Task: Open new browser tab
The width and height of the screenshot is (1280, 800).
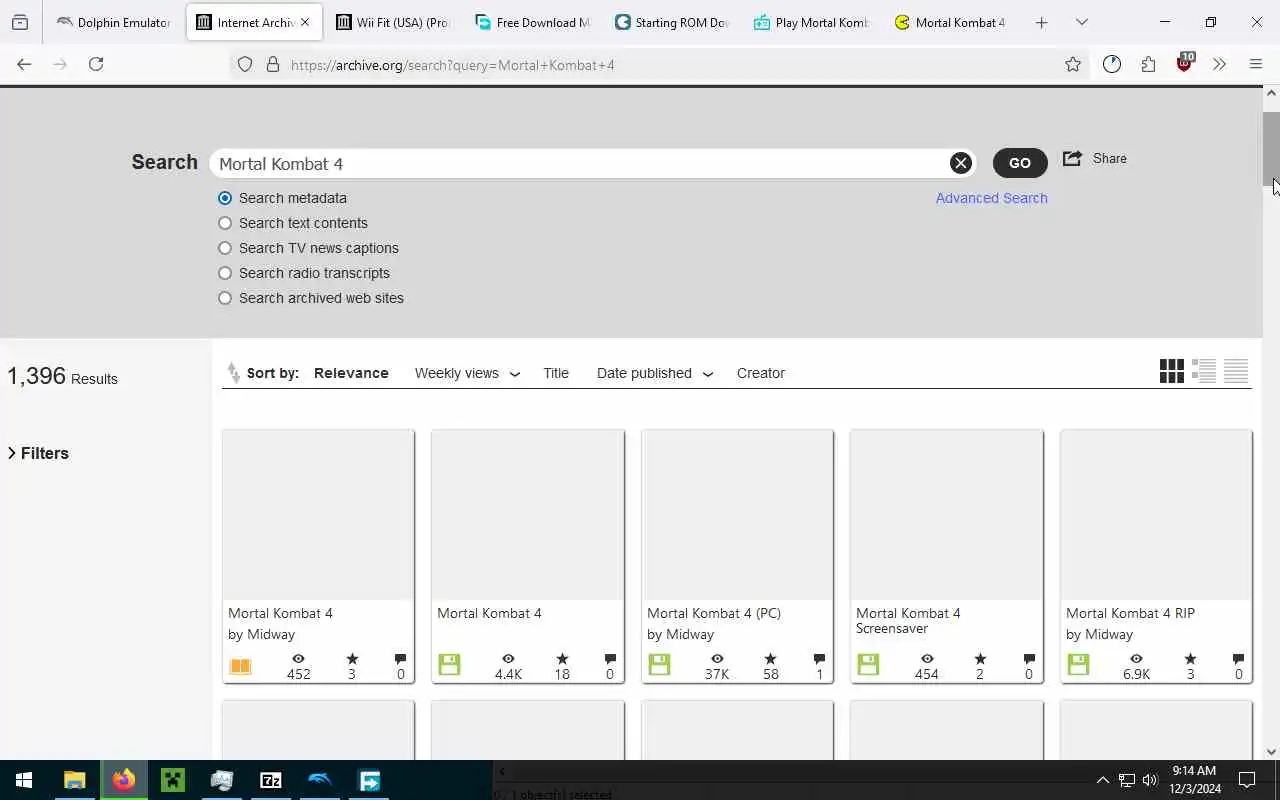Action: point(1041,22)
